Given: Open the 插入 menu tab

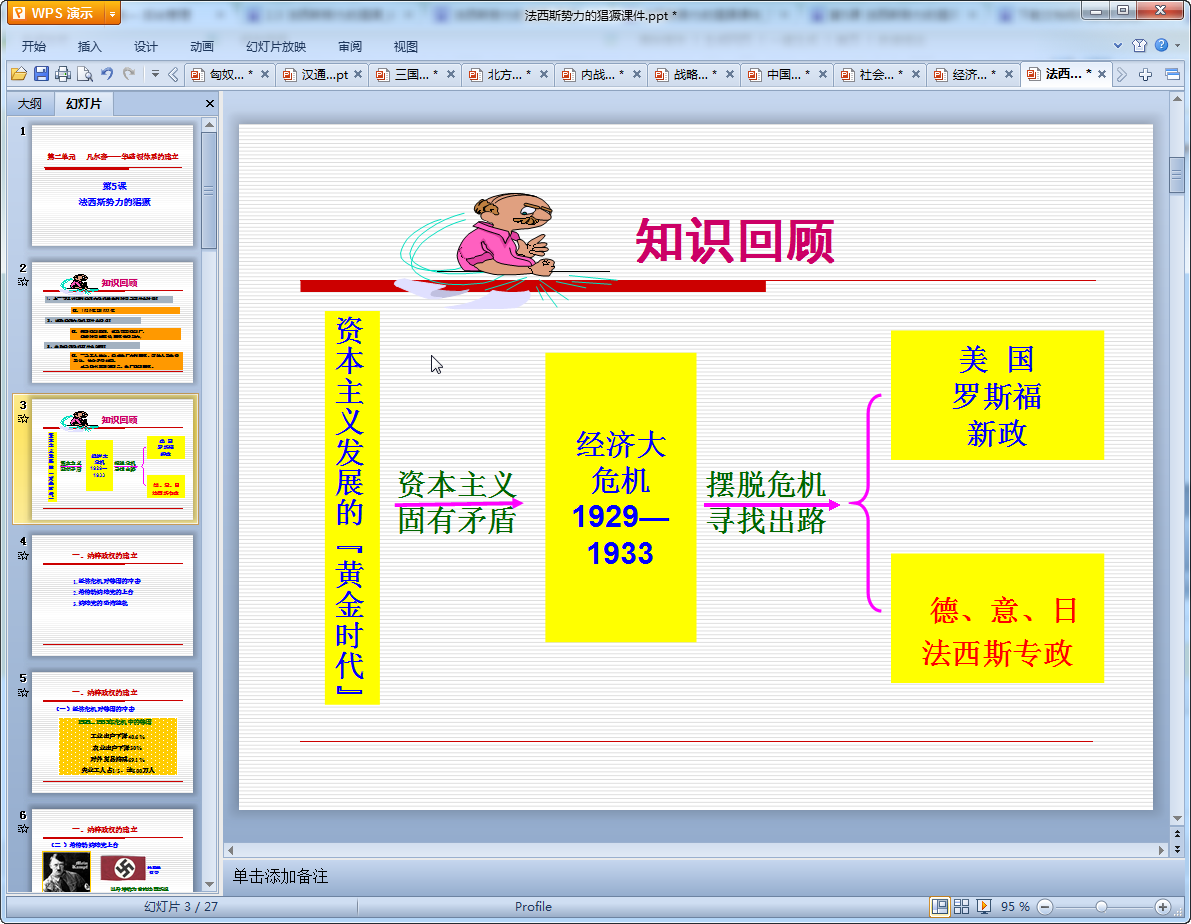Looking at the screenshot, I should 90,46.
